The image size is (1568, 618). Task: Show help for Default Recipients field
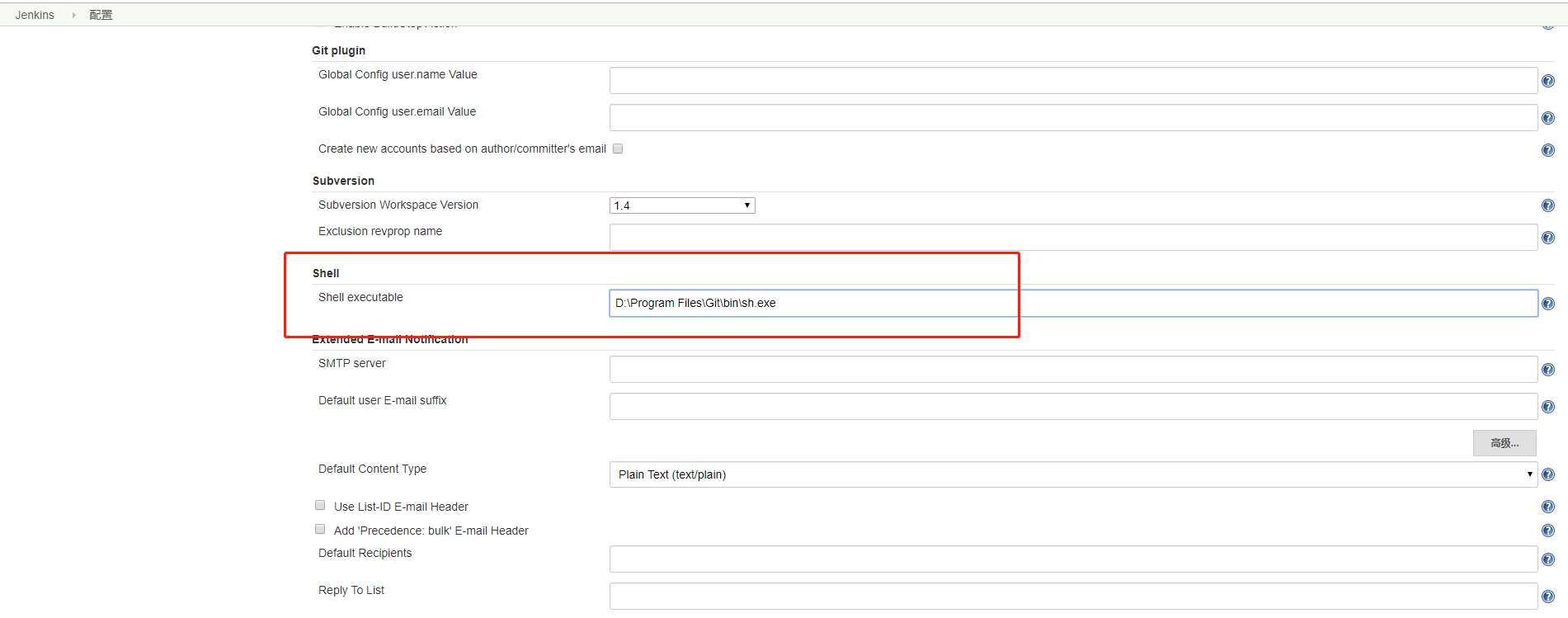pyautogui.click(x=1547, y=559)
